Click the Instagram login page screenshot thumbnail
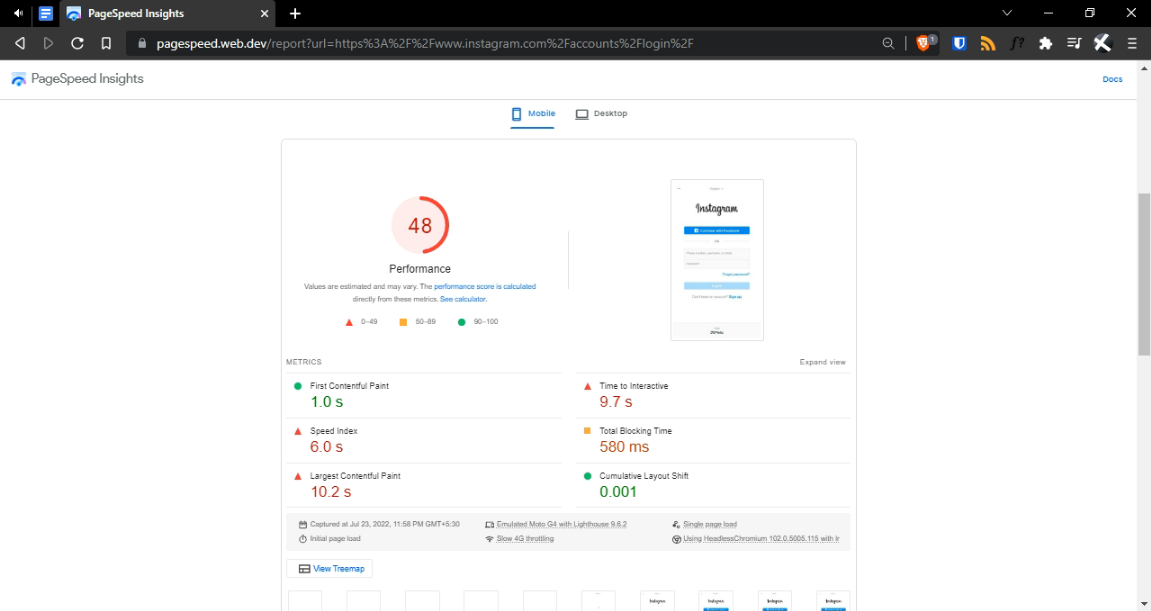 click(717, 259)
